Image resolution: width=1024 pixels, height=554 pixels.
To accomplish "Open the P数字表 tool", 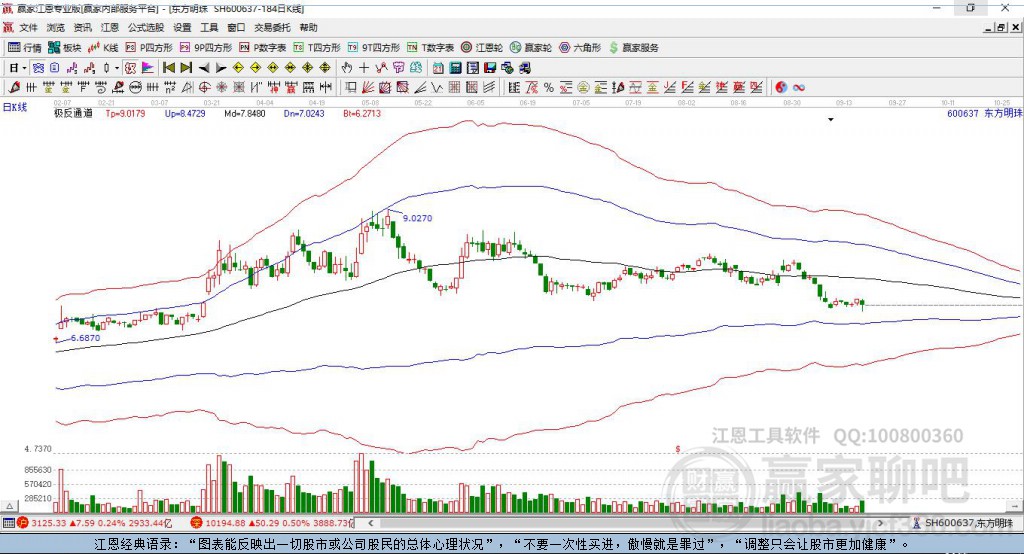I will coord(263,48).
